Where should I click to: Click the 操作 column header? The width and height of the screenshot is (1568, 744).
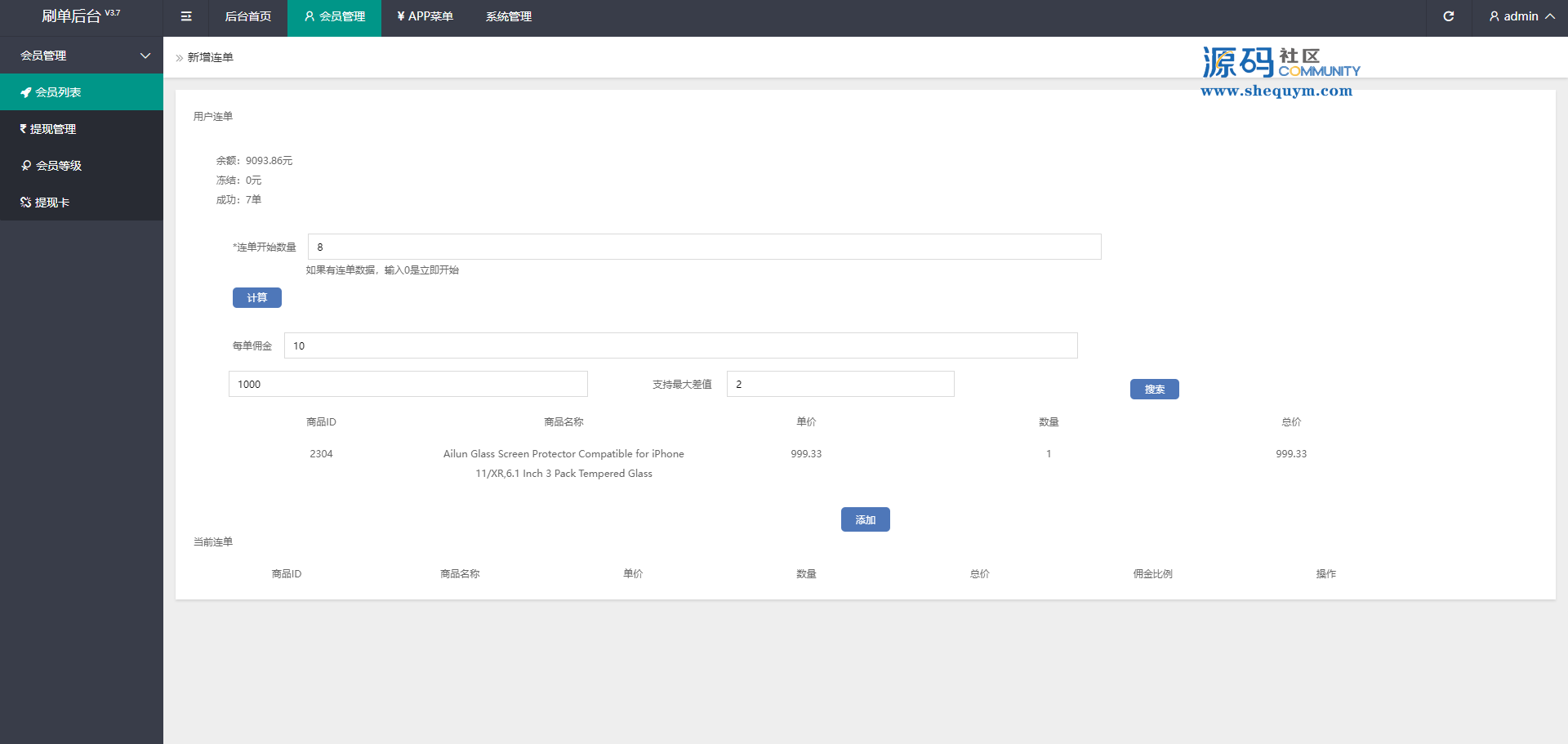[x=1325, y=574]
